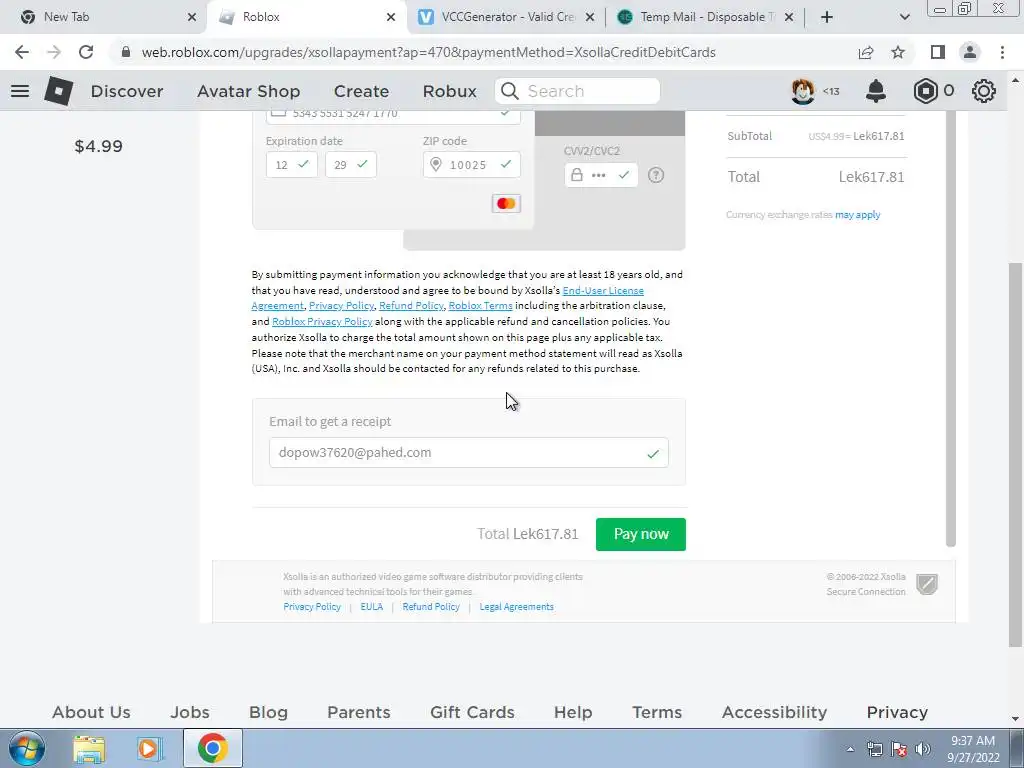
Task: Open the Robux menu item
Action: click(449, 91)
